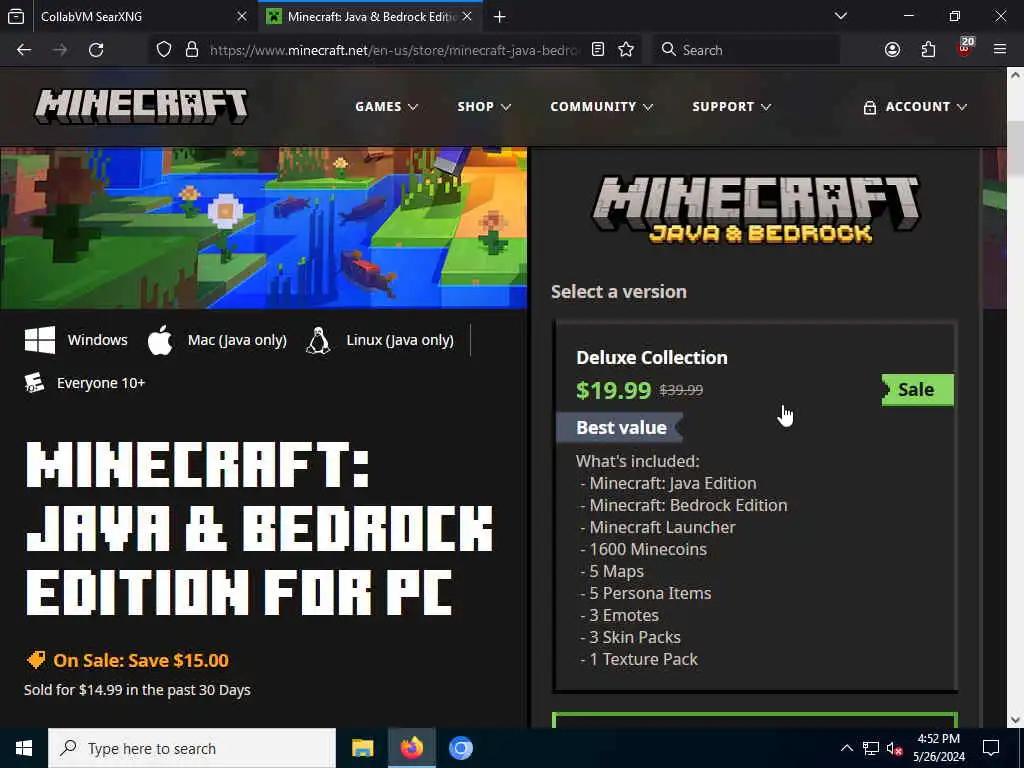Click 'On Sale: Save $15.00' text

click(141, 660)
